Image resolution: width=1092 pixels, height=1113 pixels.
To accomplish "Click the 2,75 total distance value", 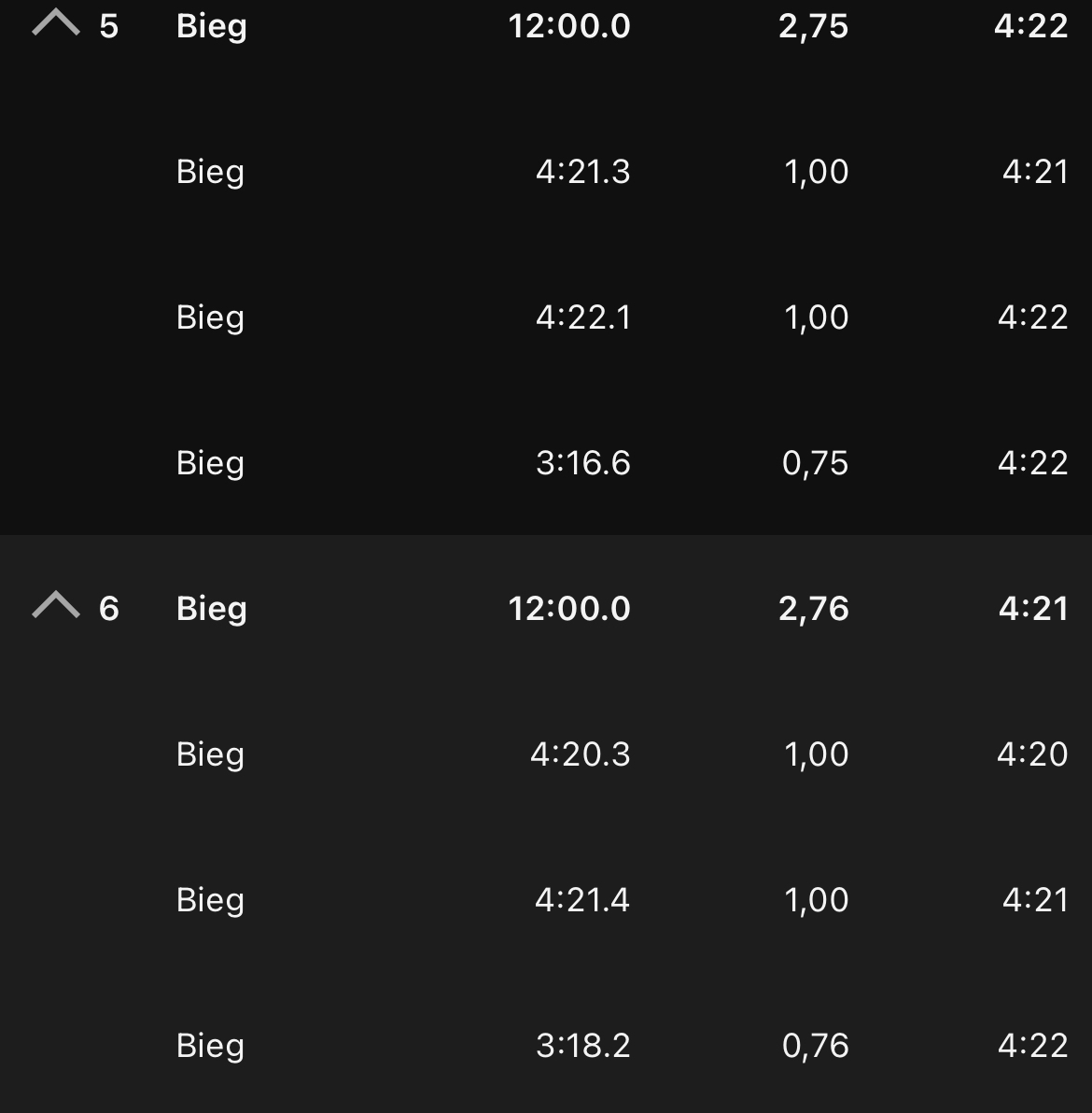I will point(814,26).
